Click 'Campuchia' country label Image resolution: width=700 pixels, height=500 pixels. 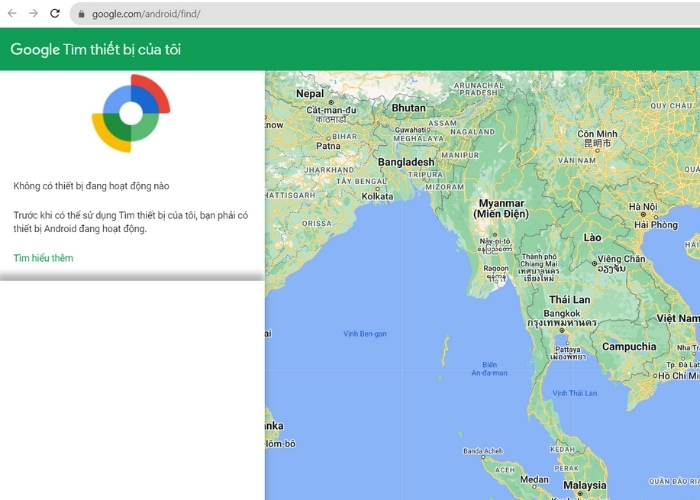629,346
